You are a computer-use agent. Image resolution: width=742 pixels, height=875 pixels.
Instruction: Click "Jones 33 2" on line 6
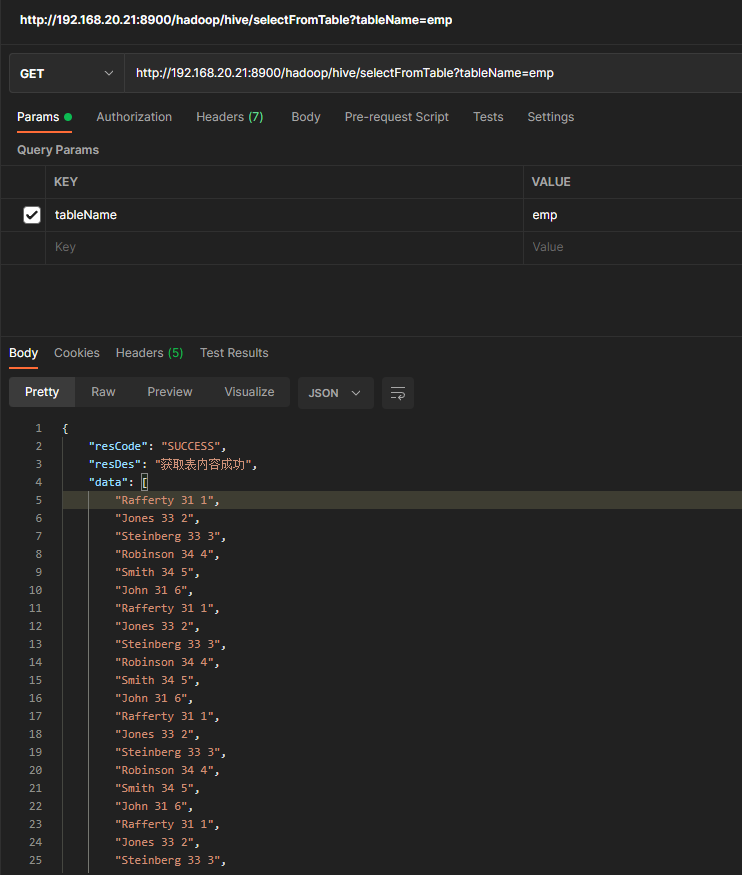coord(155,518)
